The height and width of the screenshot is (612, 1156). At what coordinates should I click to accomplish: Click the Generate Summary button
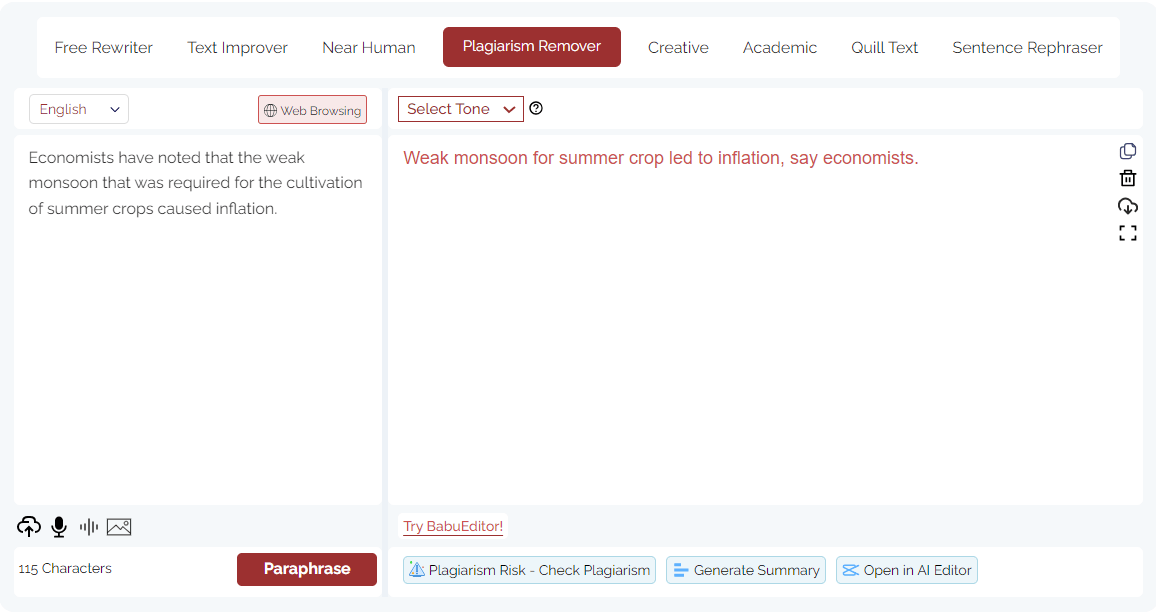(x=746, y=570)
